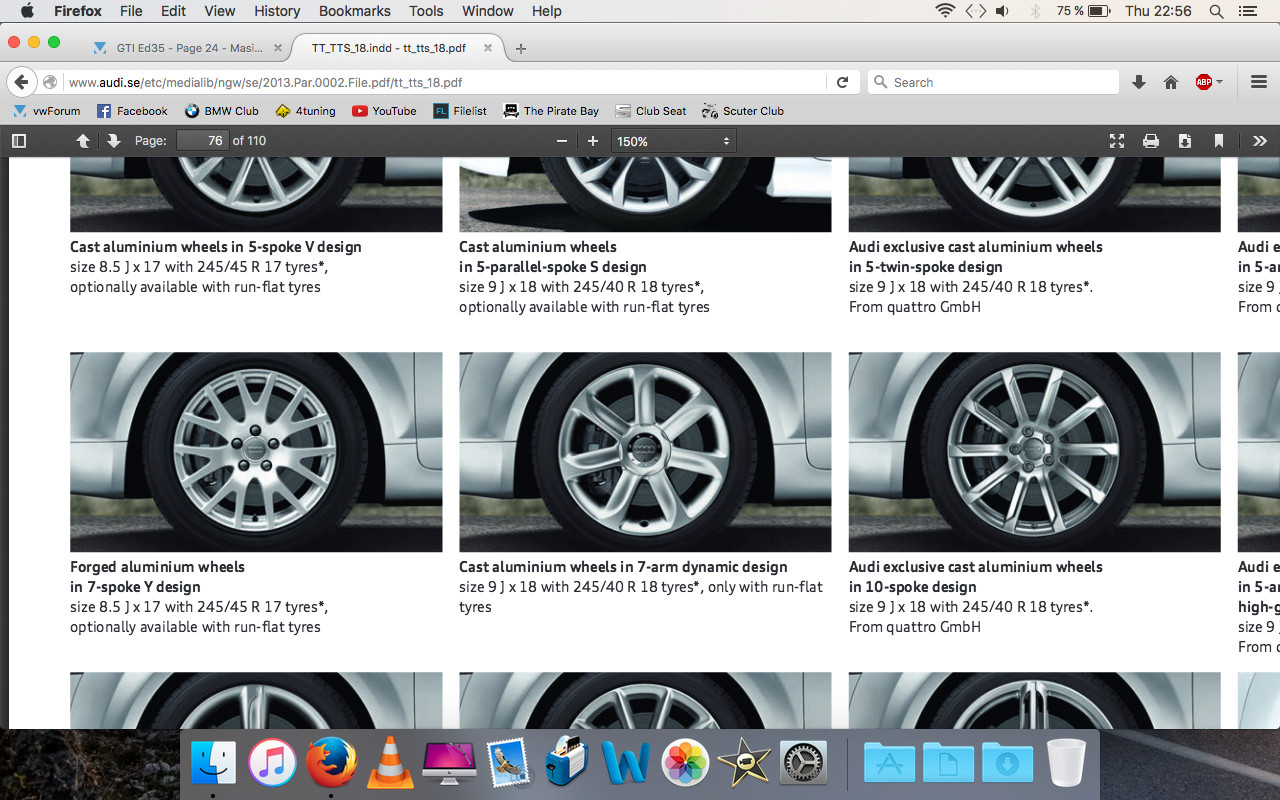
Task: Open Firefox hamburger menu
Action: tap(1259, 82)
